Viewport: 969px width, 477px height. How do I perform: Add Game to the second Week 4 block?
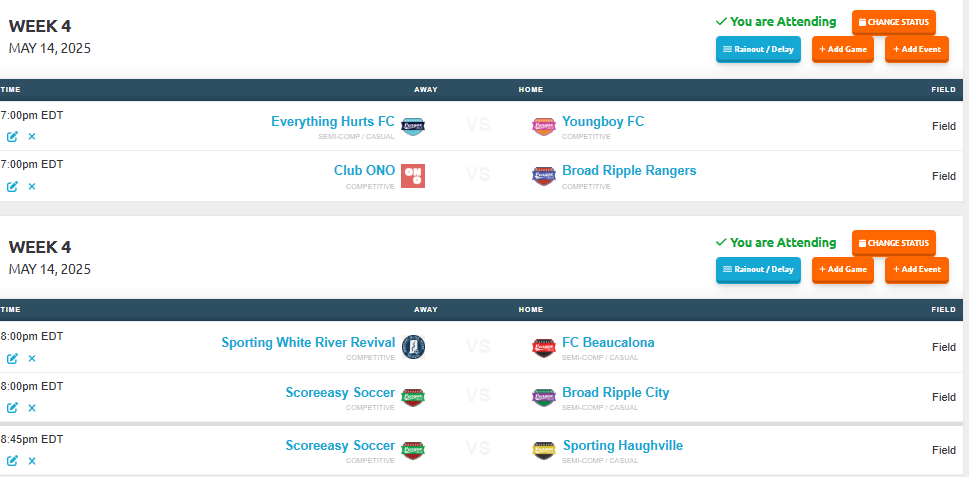point(843,269)
